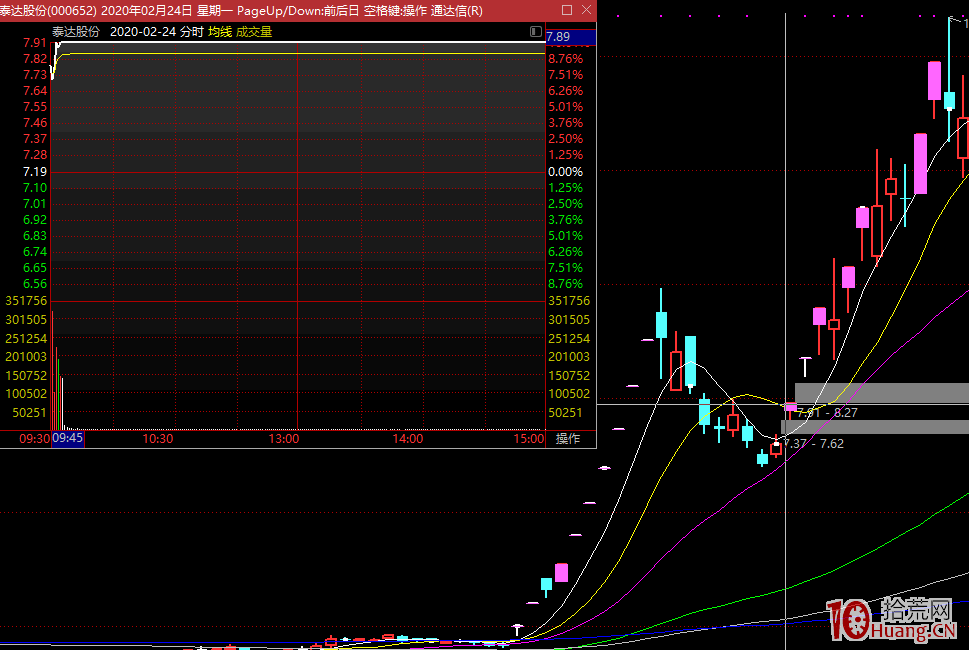
Task: Select the 7.89 current price tag
Action: (558, 37)
